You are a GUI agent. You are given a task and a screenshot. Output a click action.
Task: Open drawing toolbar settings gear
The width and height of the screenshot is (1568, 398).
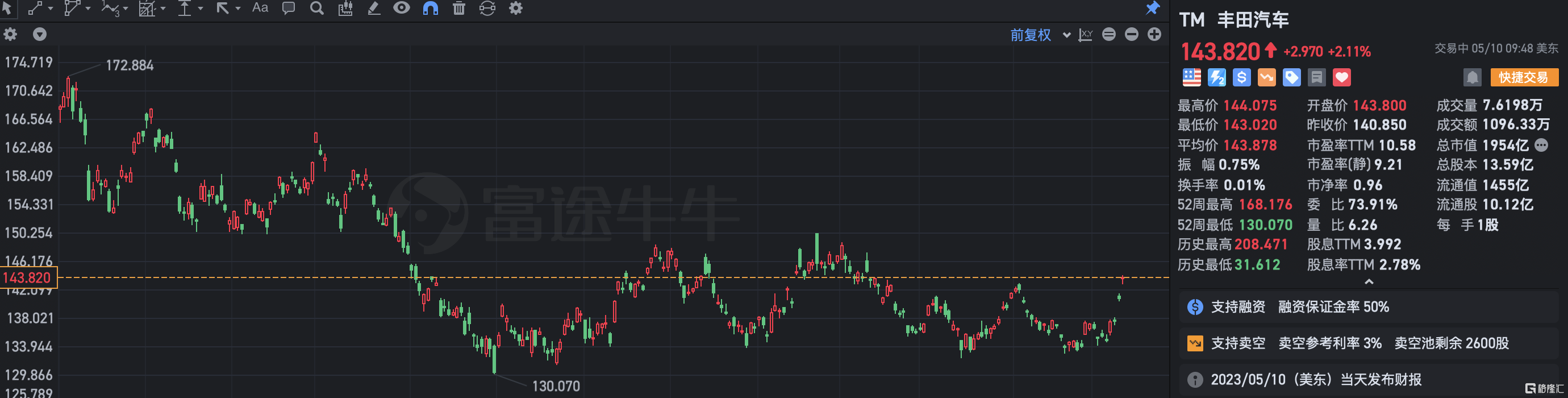(x=516, y=9)
